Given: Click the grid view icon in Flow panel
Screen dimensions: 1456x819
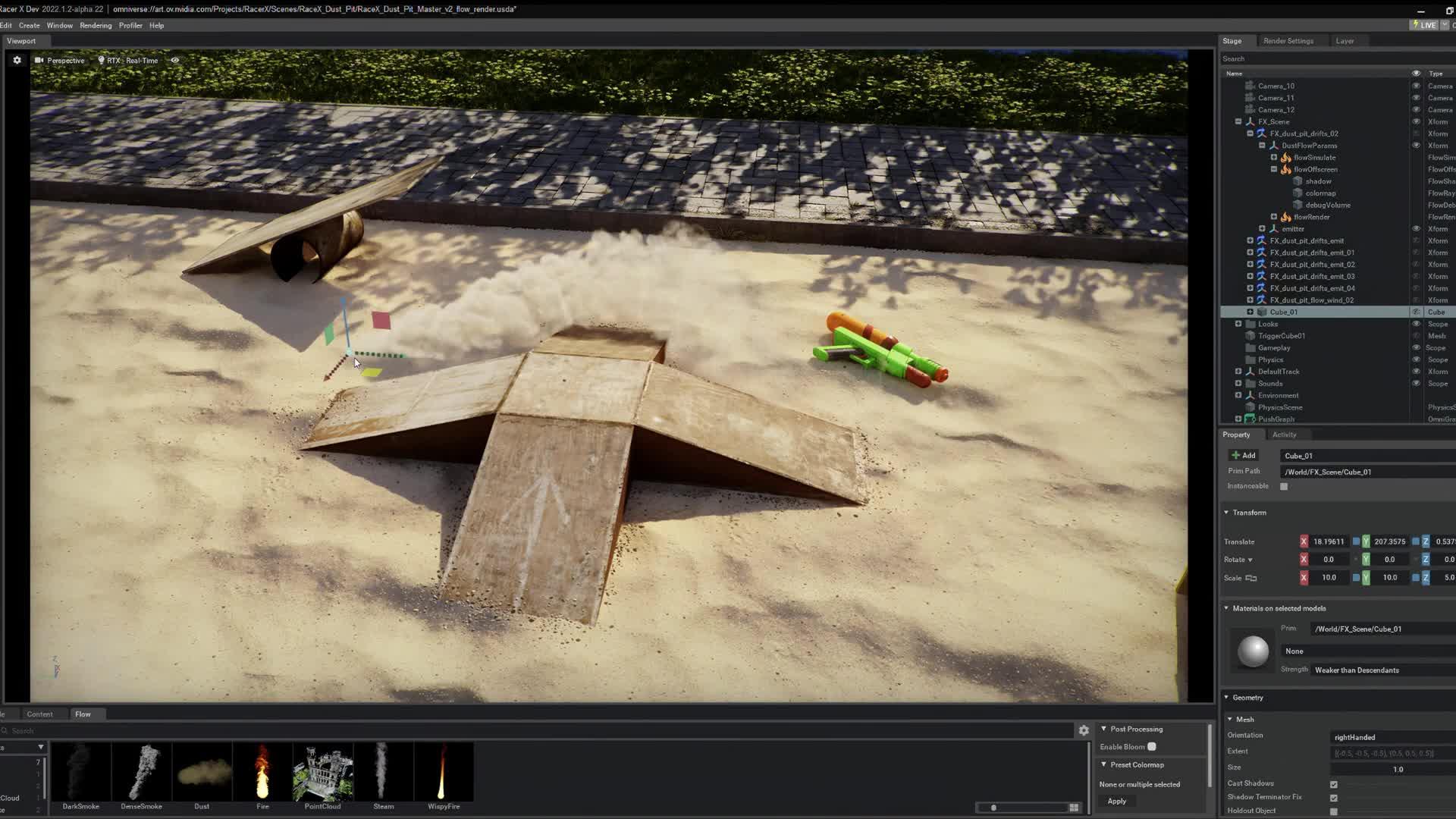Looking at the screenshot, I should point(1074,807).
